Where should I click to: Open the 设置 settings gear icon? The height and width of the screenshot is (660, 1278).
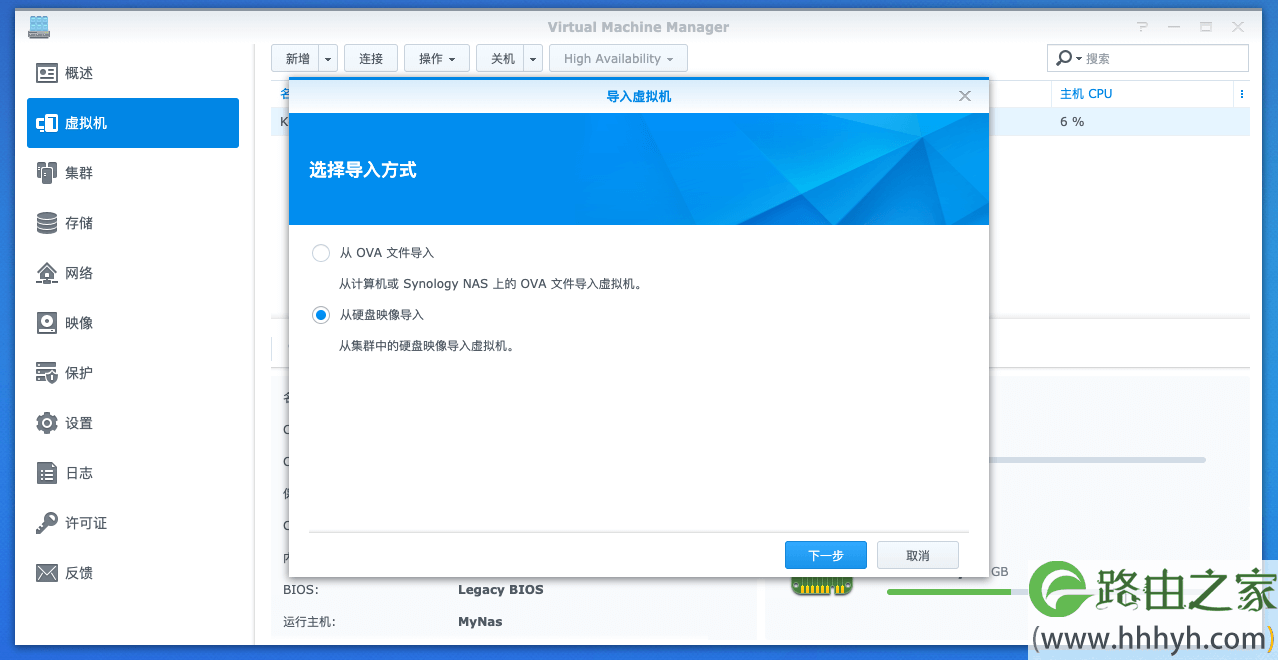47,423
